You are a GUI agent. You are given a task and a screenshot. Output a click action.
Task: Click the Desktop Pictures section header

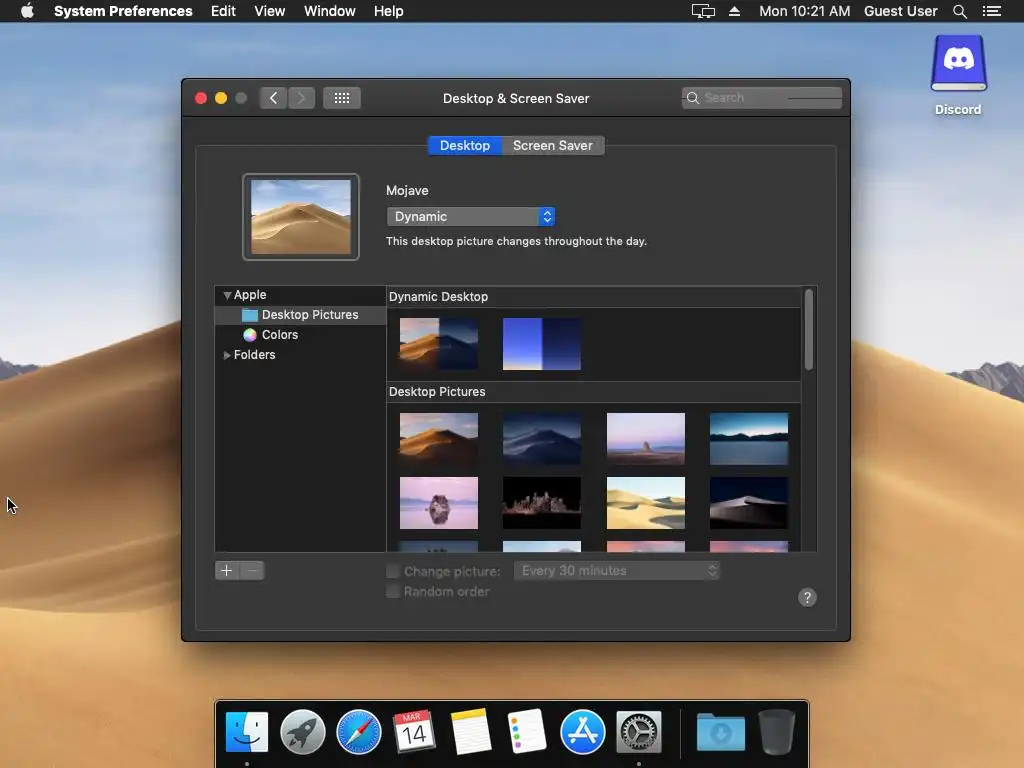point(437,392)
